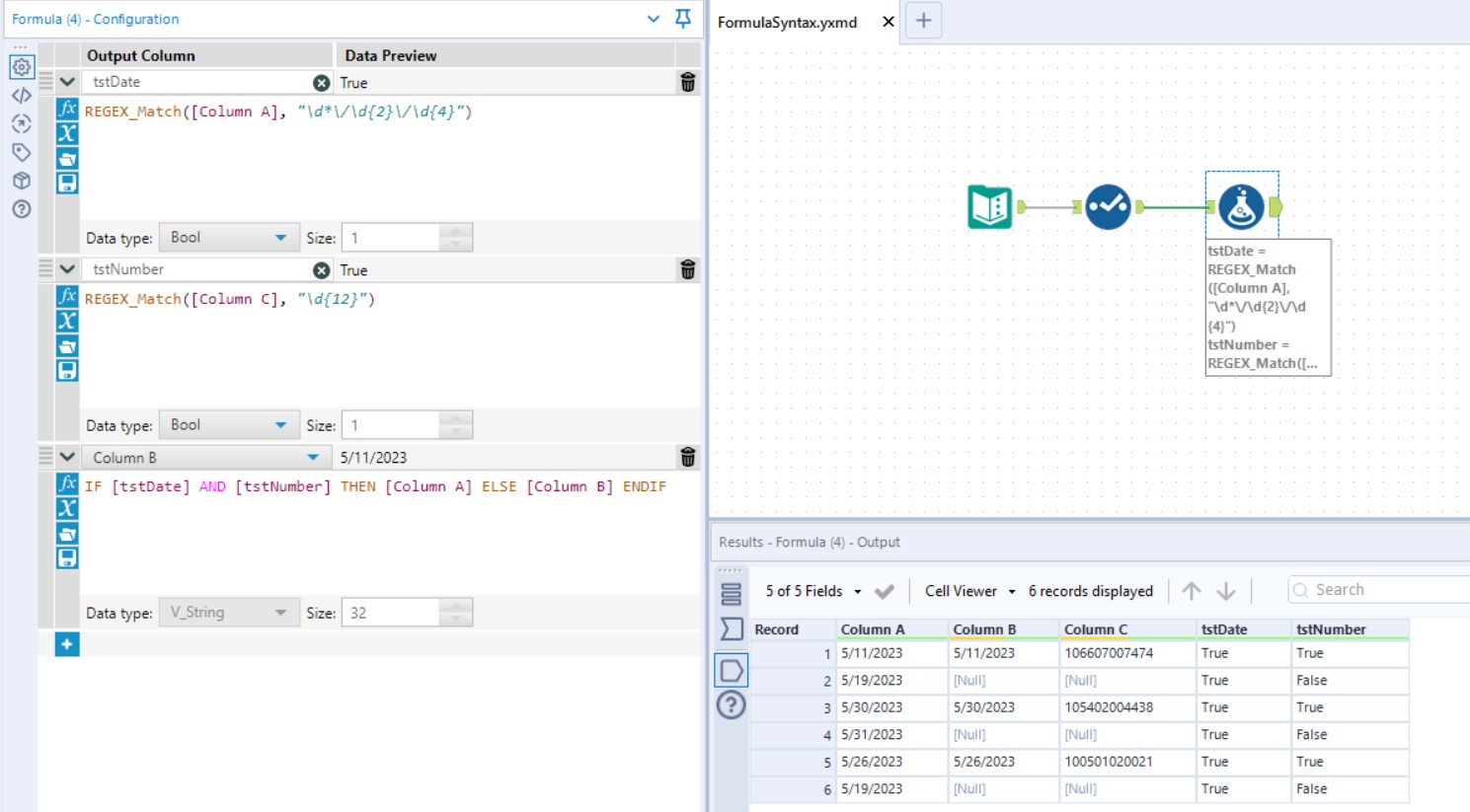Select the Formula tool on the workflow canvas
The width and height of the screenshot is (1470, 812).
[x=1242, y=207]
